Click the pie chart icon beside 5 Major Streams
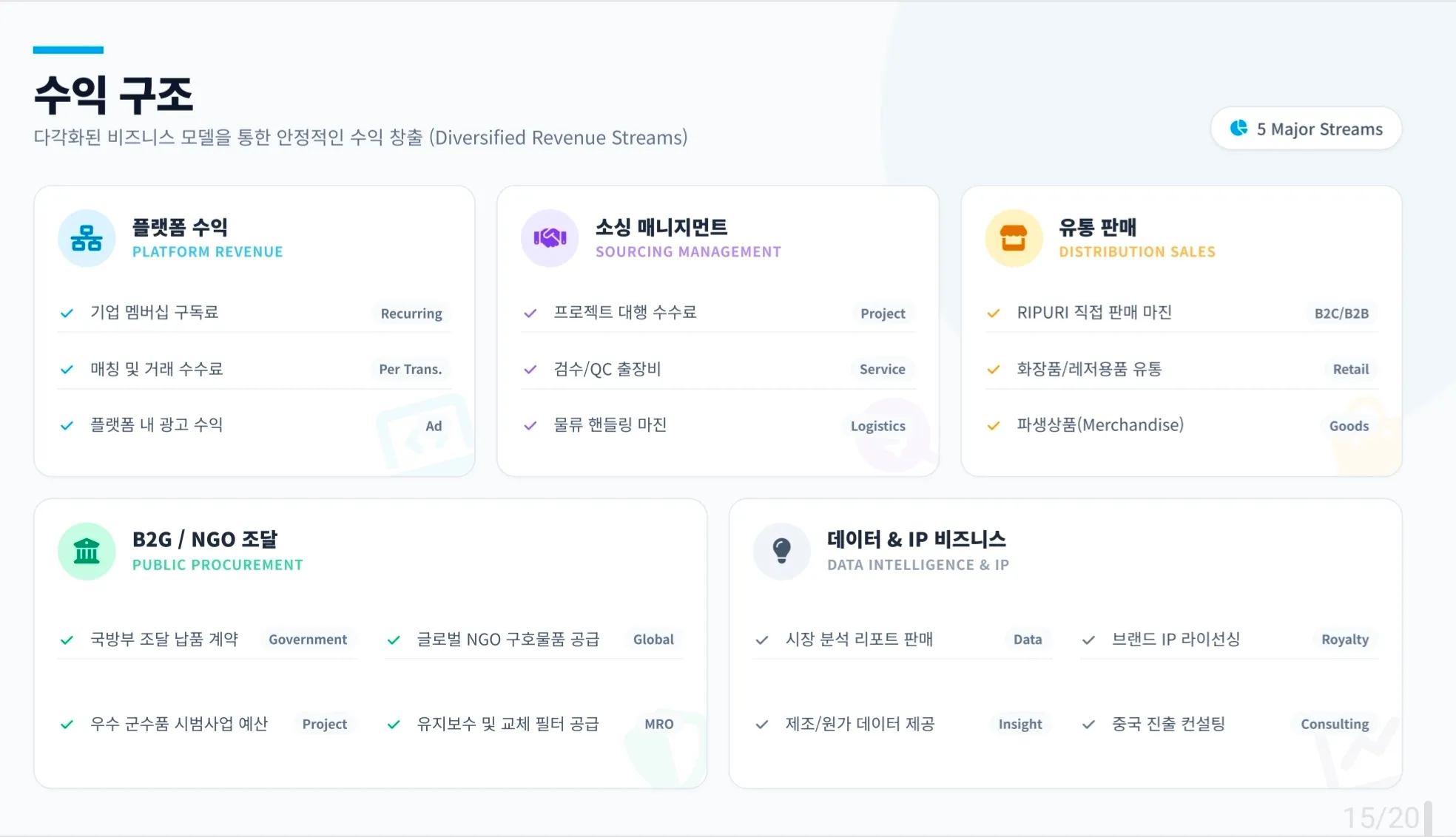 click(x=1238, y=129)
